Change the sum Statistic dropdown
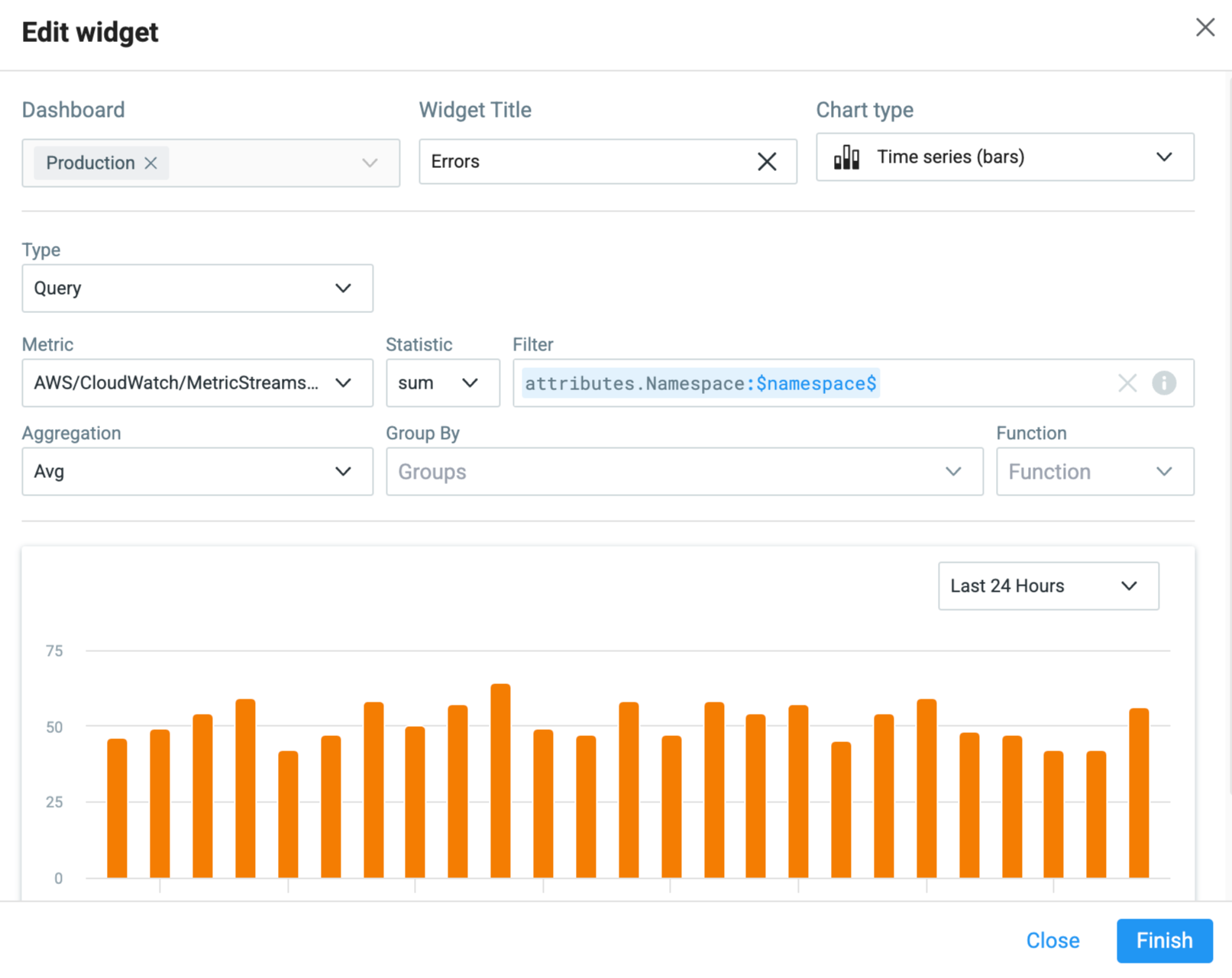This screenshot has height=978, width=1232. 443,382
